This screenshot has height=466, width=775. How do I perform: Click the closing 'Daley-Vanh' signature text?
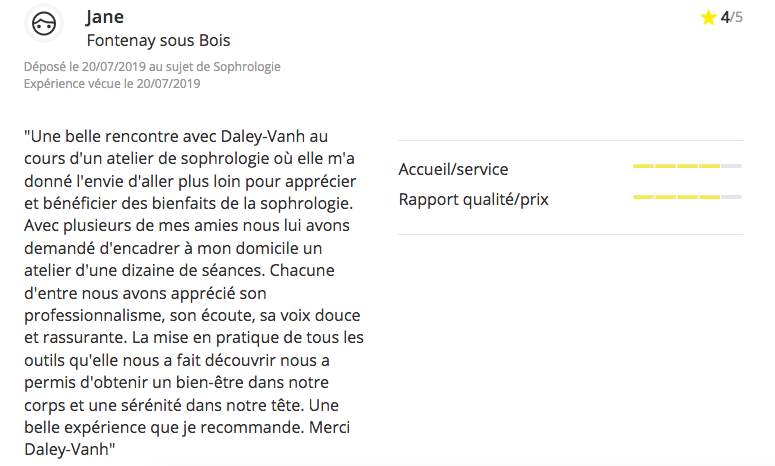(x=67, y=449)
